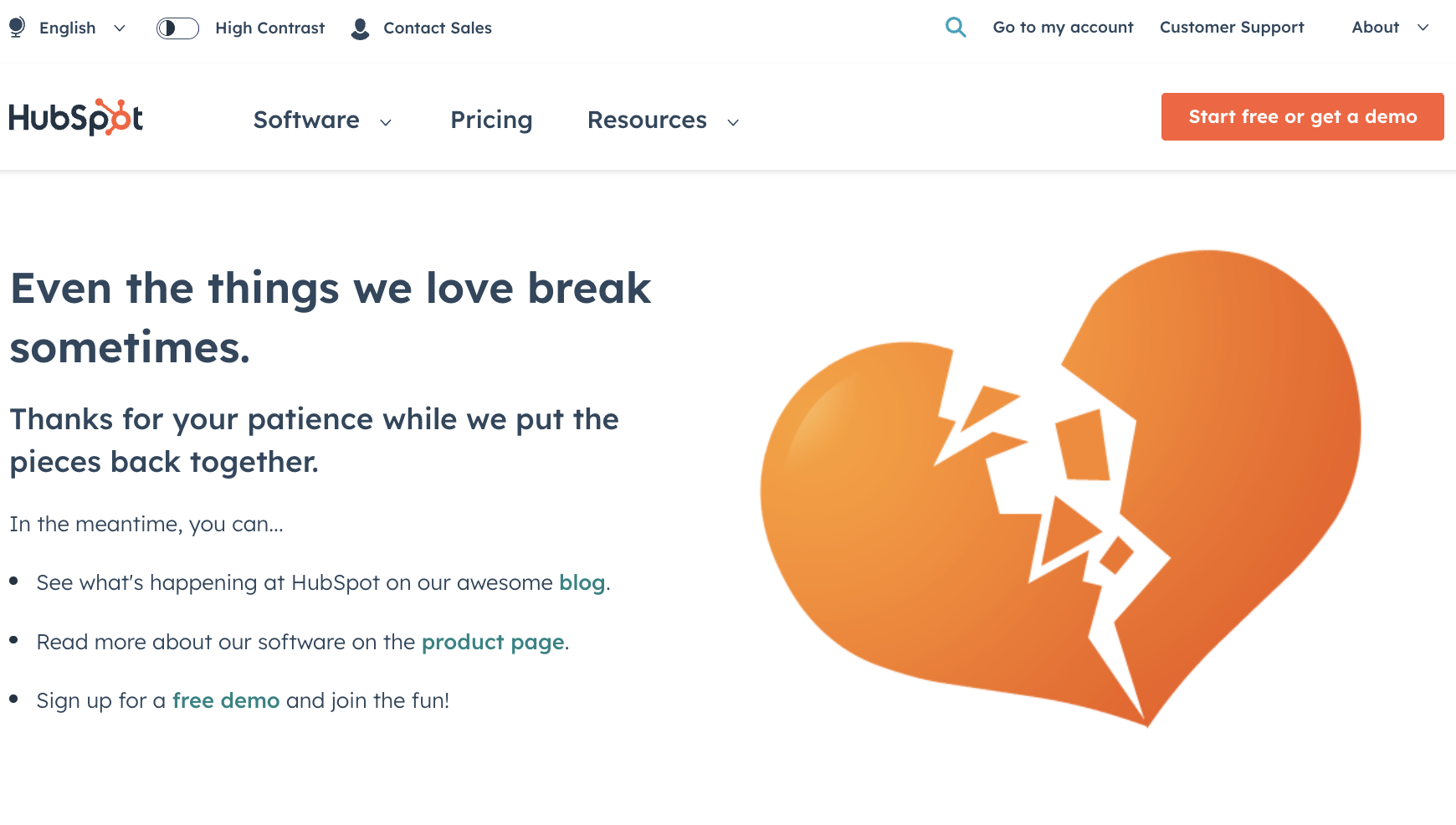This screenshot has width=1456, height=825.
Task: Open the product page link
Action: [x=493, y=642]
